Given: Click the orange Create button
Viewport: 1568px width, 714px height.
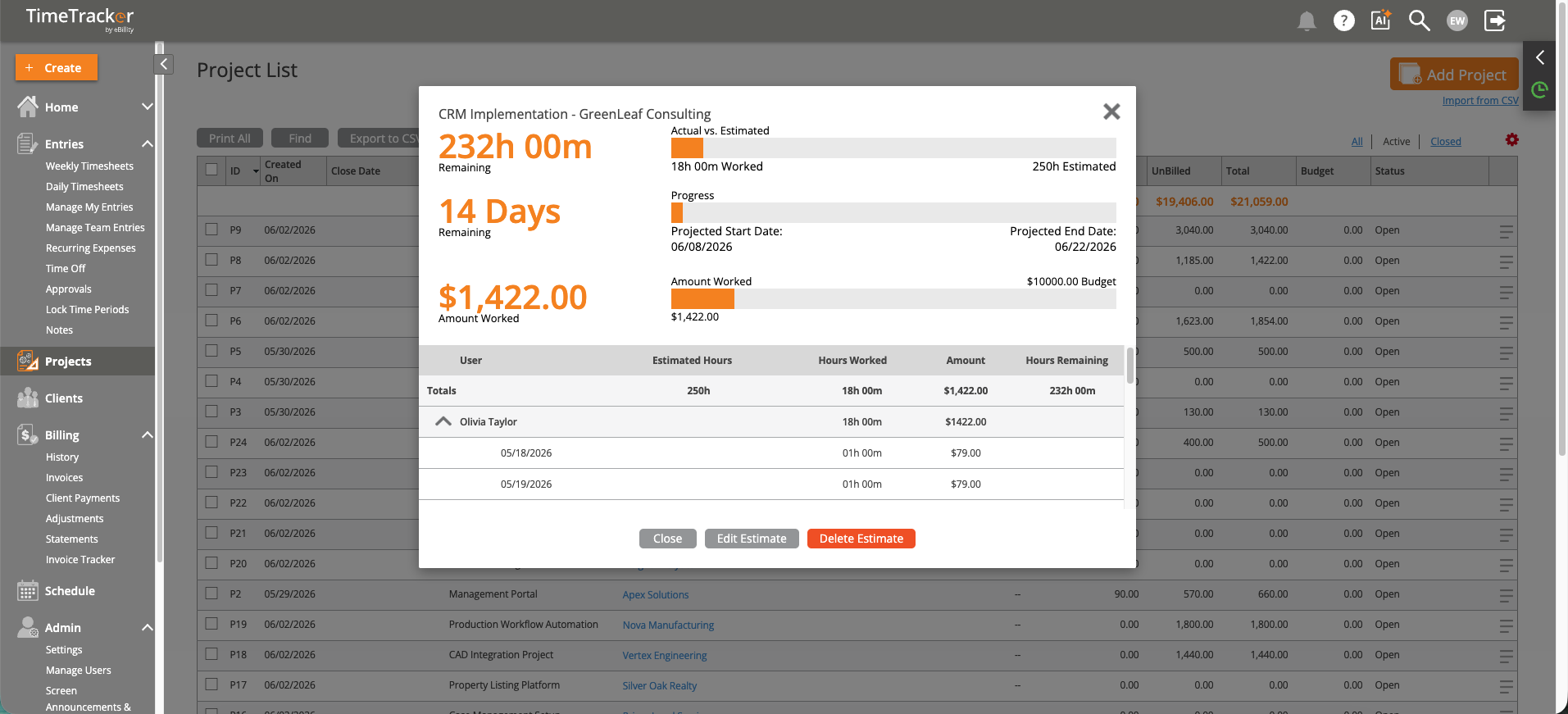Looking at the screenshot, I should [57, 67].
